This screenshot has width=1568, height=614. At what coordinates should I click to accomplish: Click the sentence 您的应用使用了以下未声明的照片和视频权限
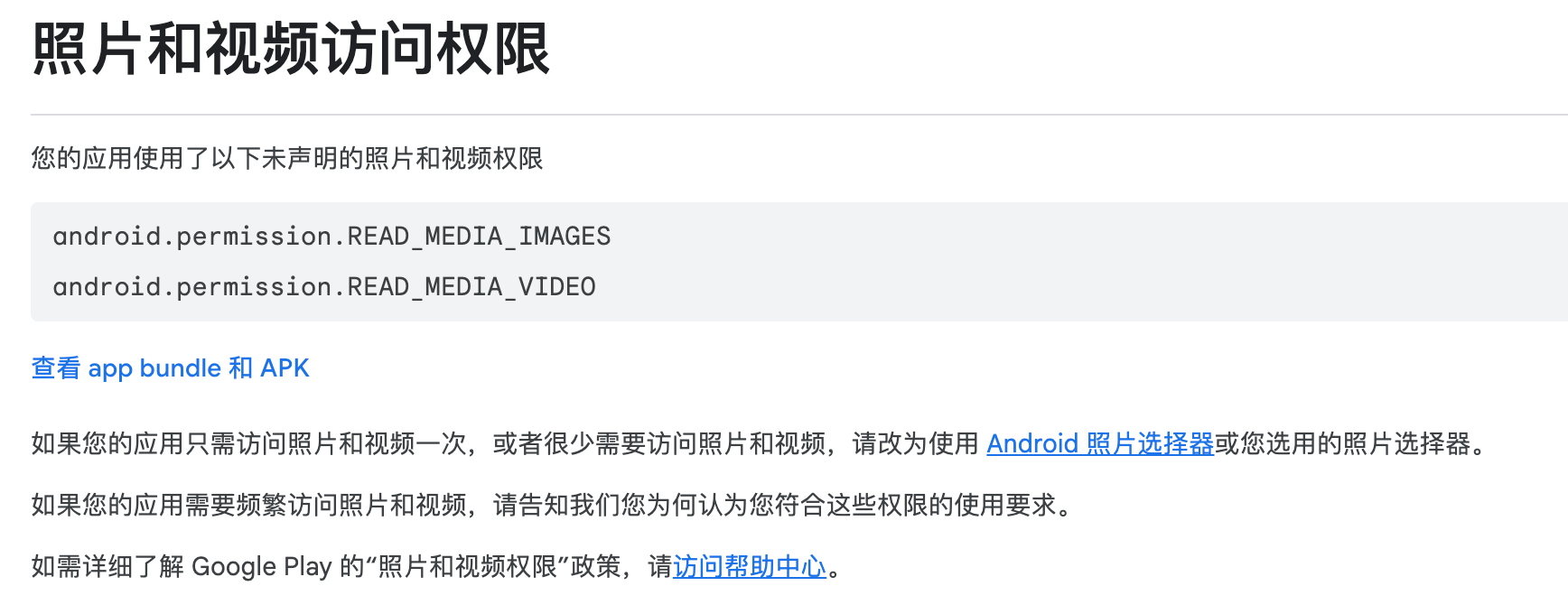coord(287,159)
